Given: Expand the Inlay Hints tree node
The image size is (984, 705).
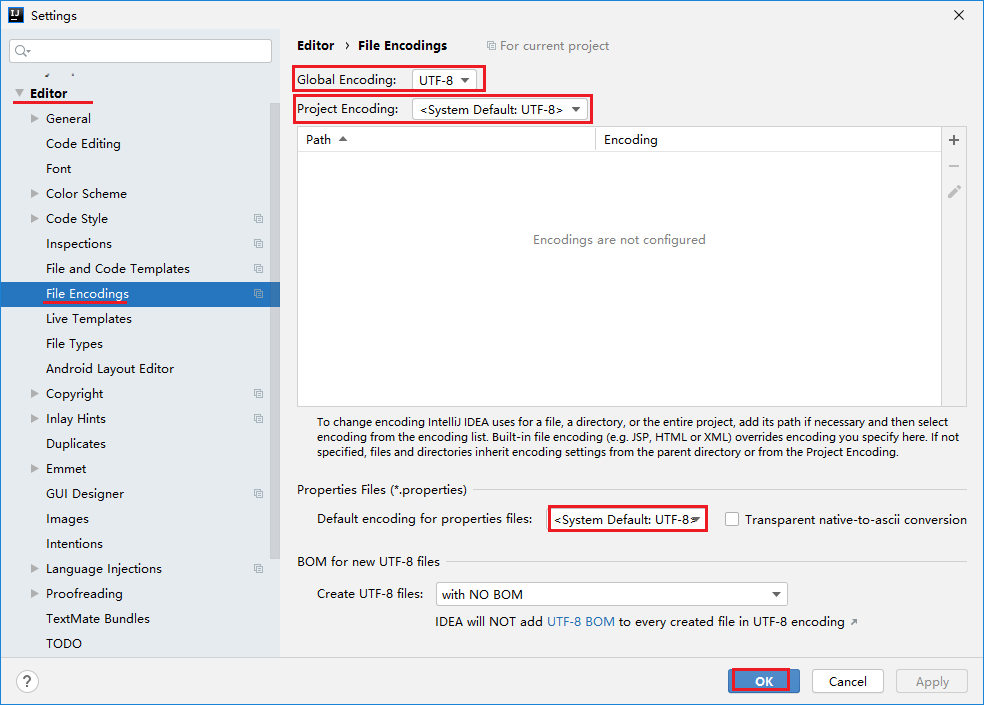Looking at the screenshot, I should point(35,419).
